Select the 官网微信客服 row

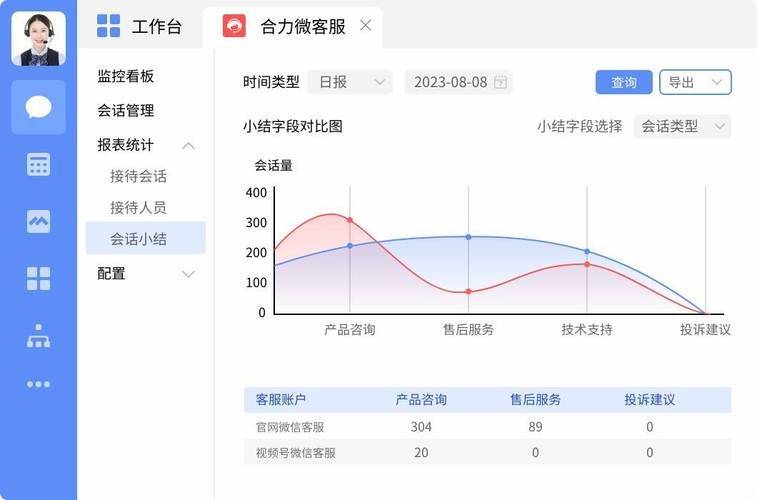(488, 427)
